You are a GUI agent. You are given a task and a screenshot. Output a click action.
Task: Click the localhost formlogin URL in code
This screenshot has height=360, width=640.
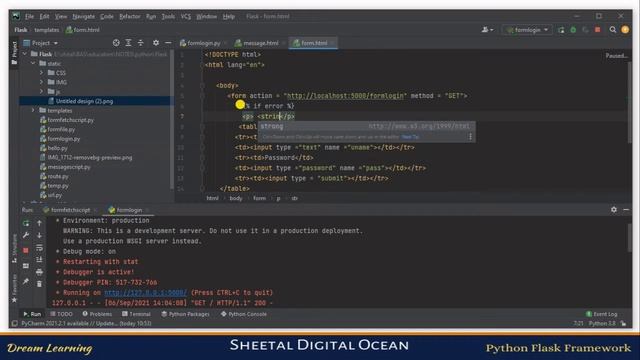(x=345, y=96)
